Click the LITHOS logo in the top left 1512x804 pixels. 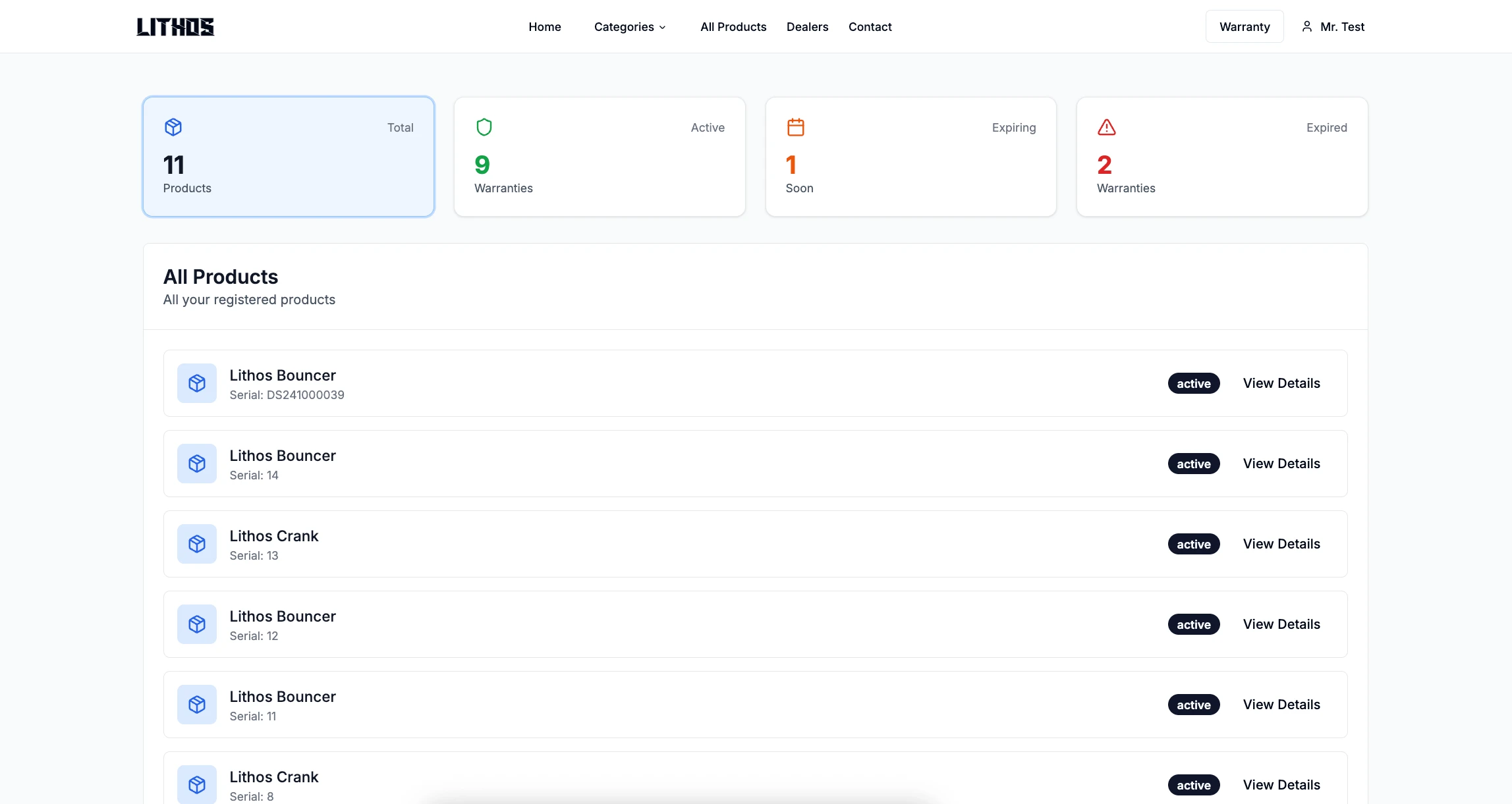click(x=175, y=27)
